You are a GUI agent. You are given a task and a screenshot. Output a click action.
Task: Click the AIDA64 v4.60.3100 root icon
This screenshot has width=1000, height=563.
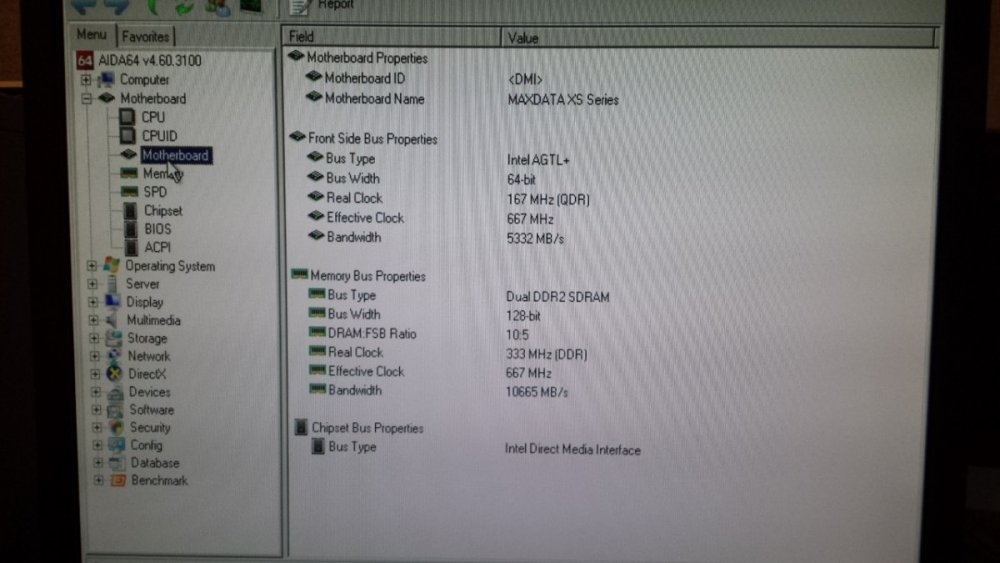85,61
